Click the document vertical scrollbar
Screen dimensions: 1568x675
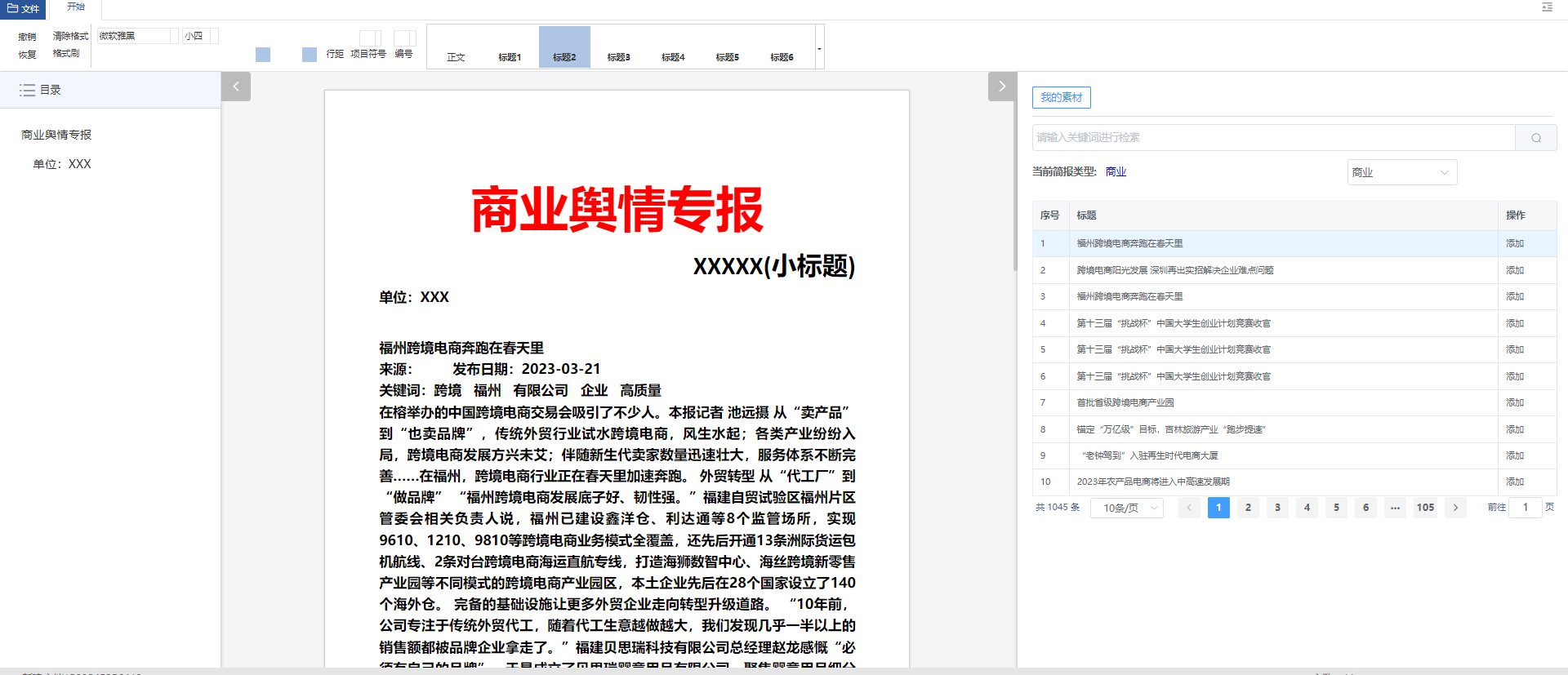pos(1014,188)
